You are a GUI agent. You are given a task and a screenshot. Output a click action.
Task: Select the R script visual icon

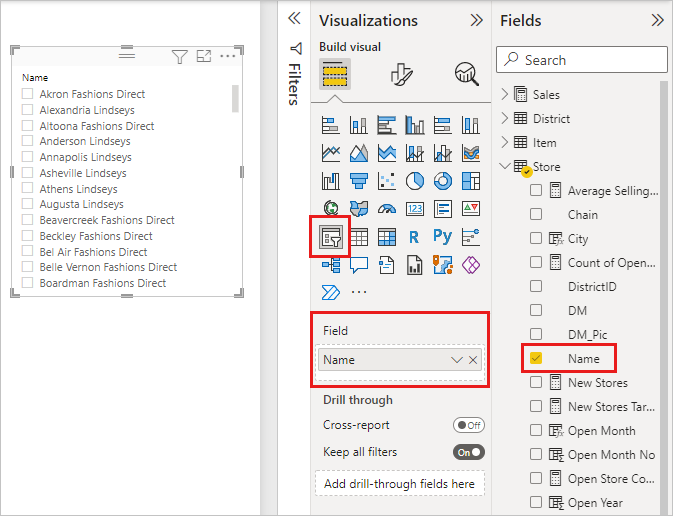click(414, 237)
